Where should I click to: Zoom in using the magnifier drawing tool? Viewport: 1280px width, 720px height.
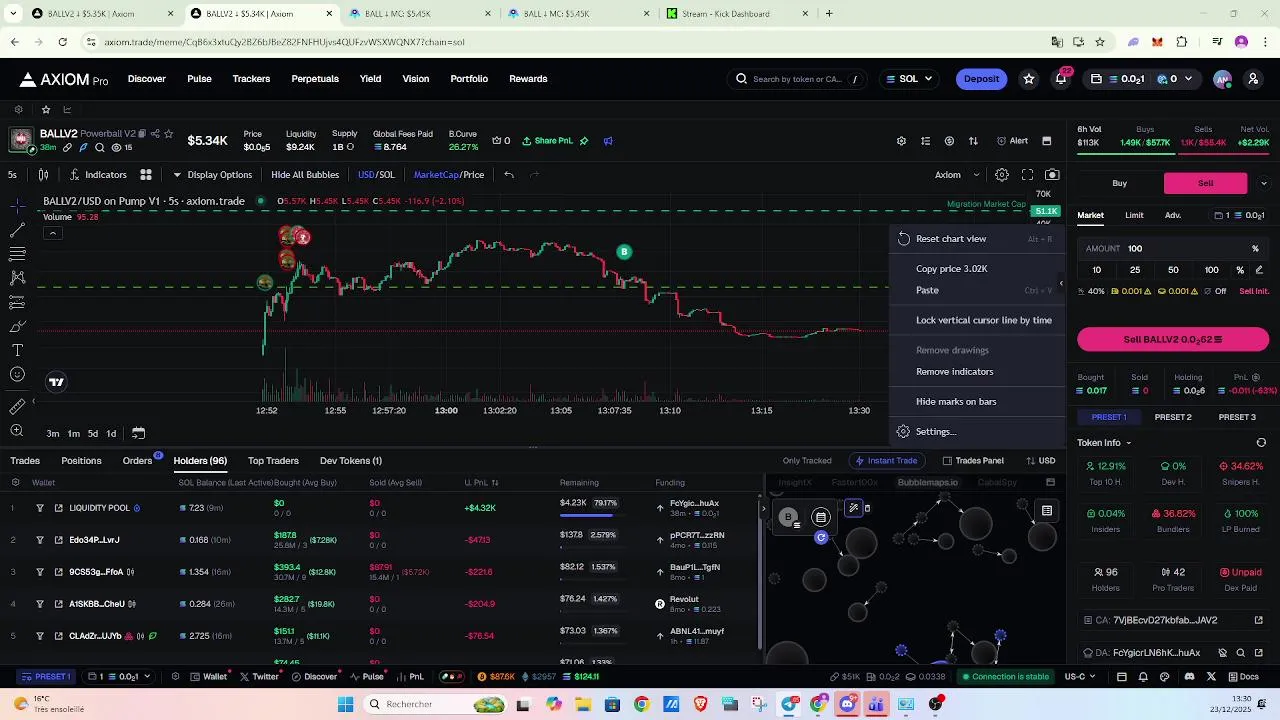17,431
